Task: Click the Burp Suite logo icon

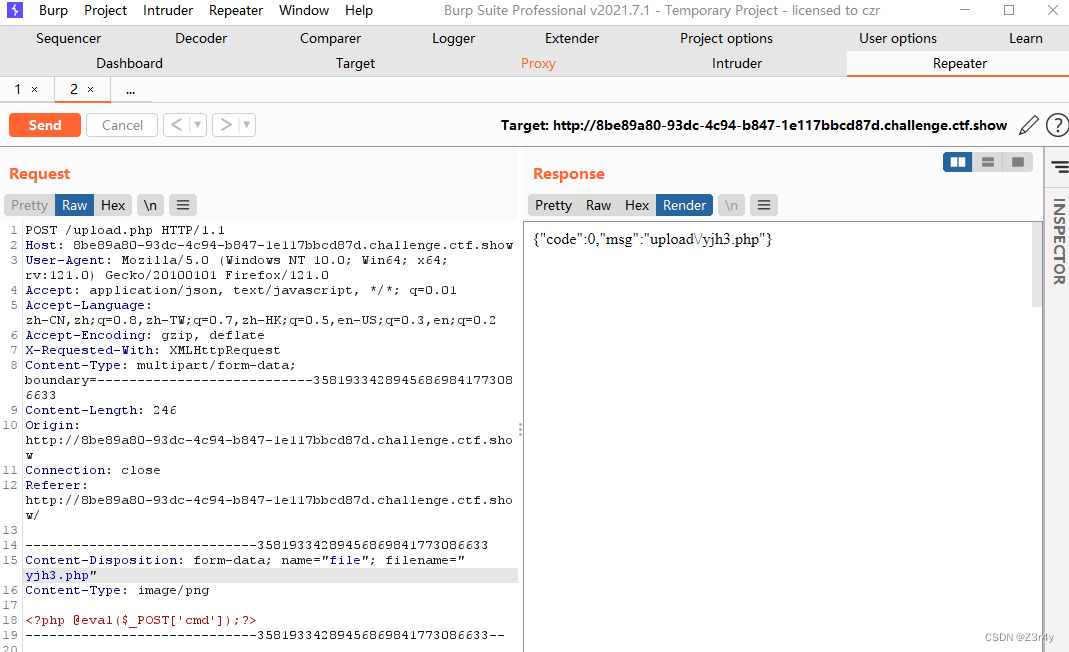Action: point(14,10)
